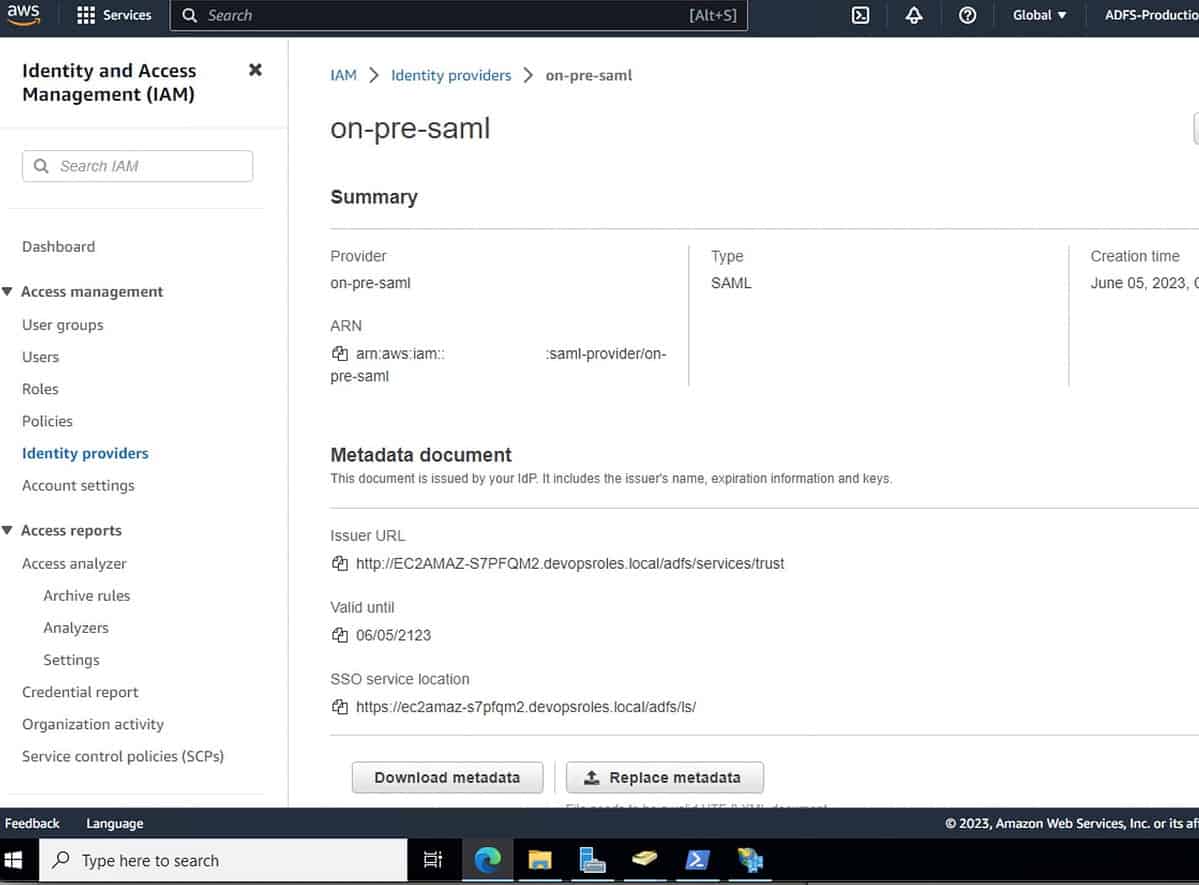
Task: Open PowerShell from the taskbar
Action: click(697, 860)
